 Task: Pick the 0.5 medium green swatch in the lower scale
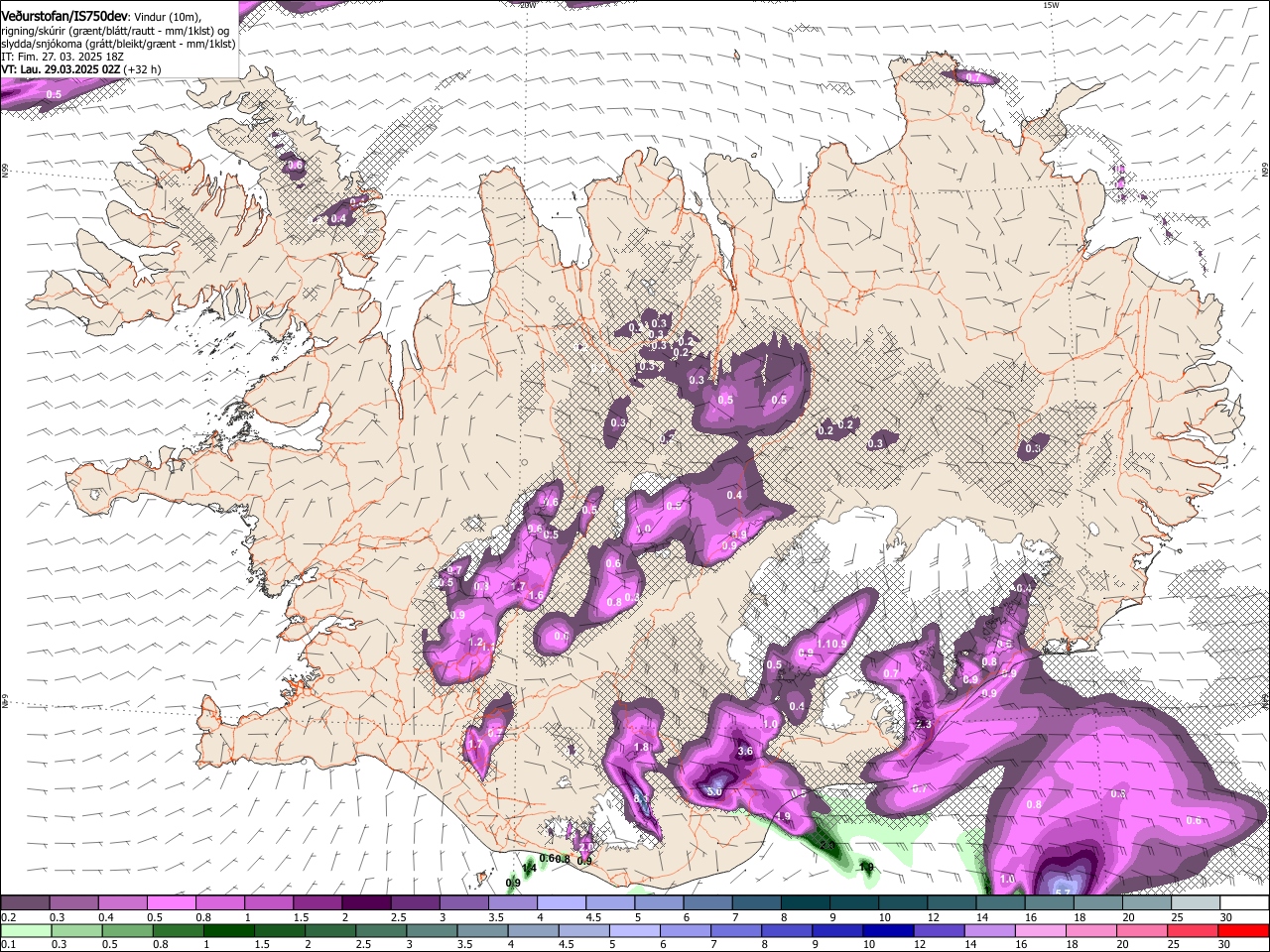(x=127, y=930)
